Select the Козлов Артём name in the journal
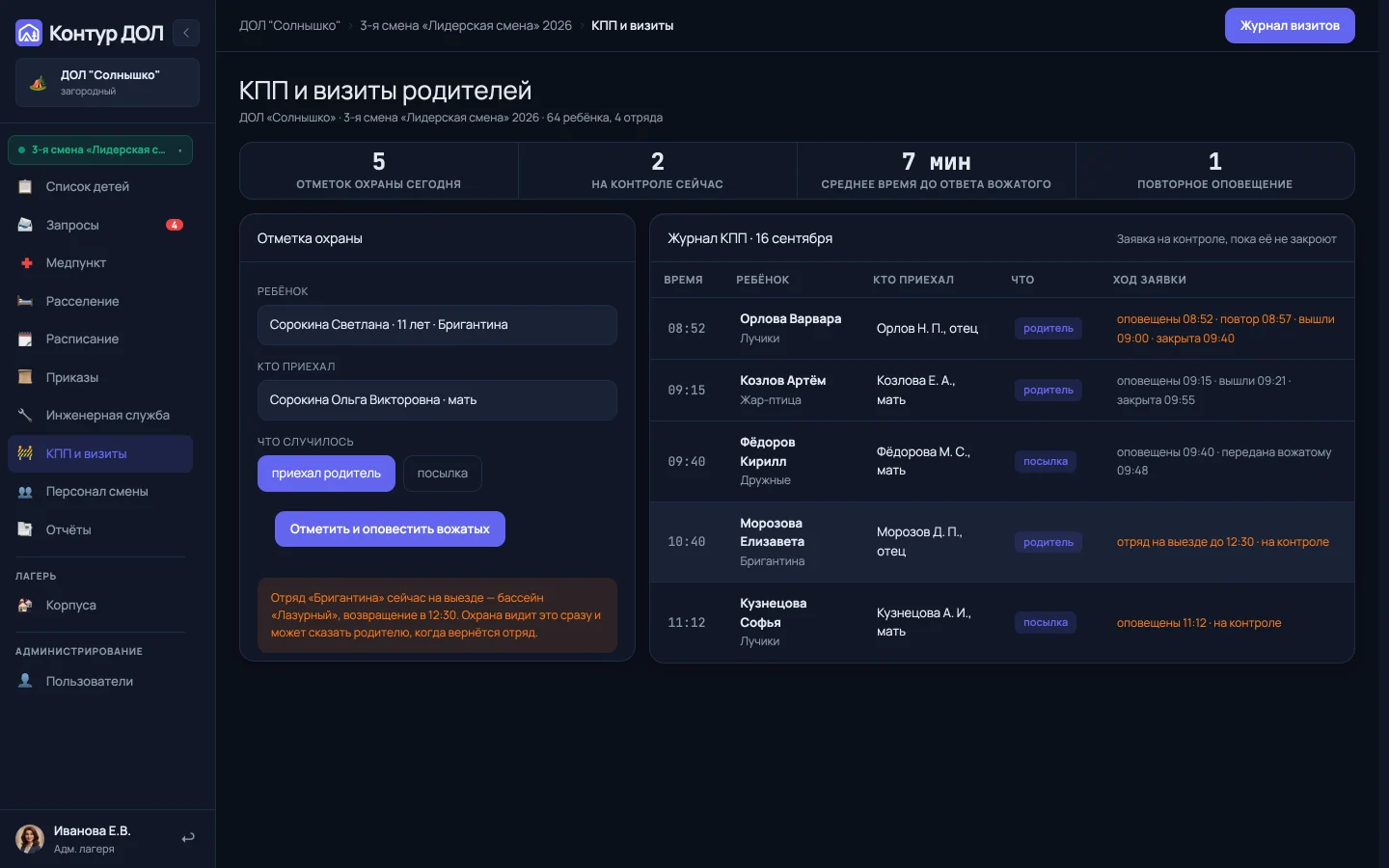 (782, 381)
